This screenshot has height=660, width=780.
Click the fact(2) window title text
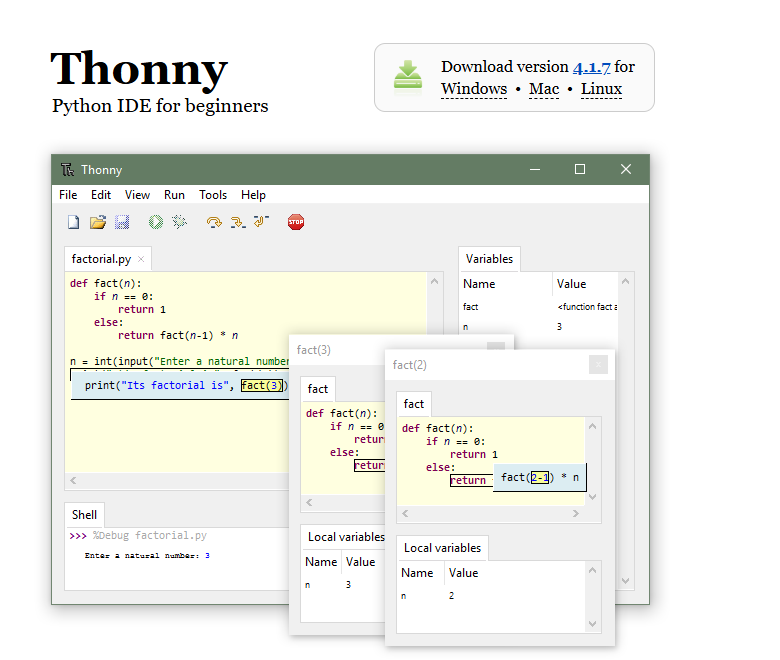(409, 365)
